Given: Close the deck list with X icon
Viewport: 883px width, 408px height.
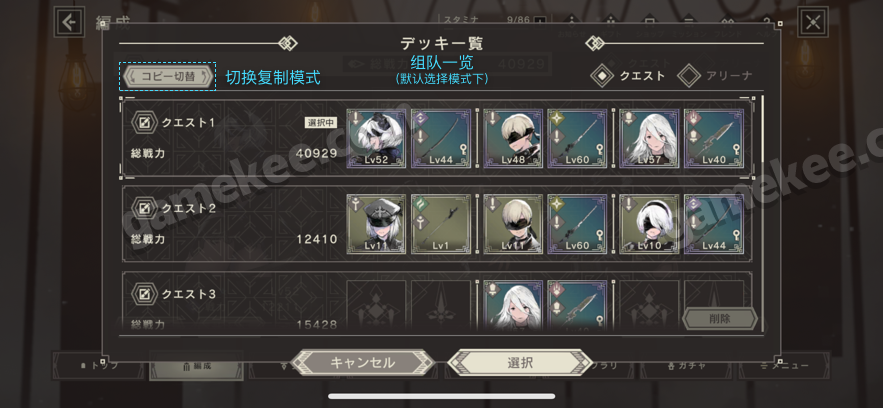Looking at the screenshot, I should coord(813,22).
